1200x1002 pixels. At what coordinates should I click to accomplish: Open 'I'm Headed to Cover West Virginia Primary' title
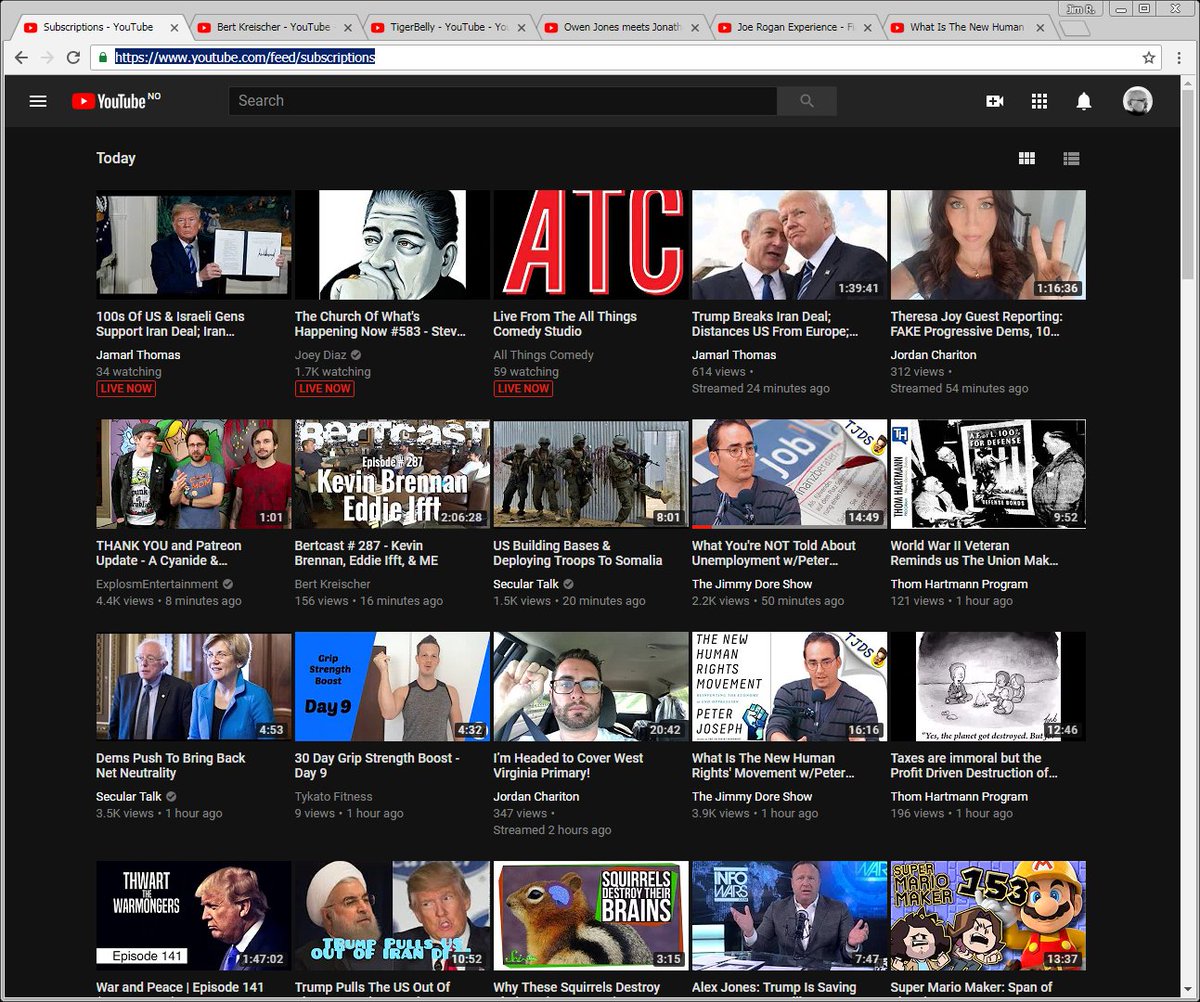pyautogui.click(x=568, y=766)
